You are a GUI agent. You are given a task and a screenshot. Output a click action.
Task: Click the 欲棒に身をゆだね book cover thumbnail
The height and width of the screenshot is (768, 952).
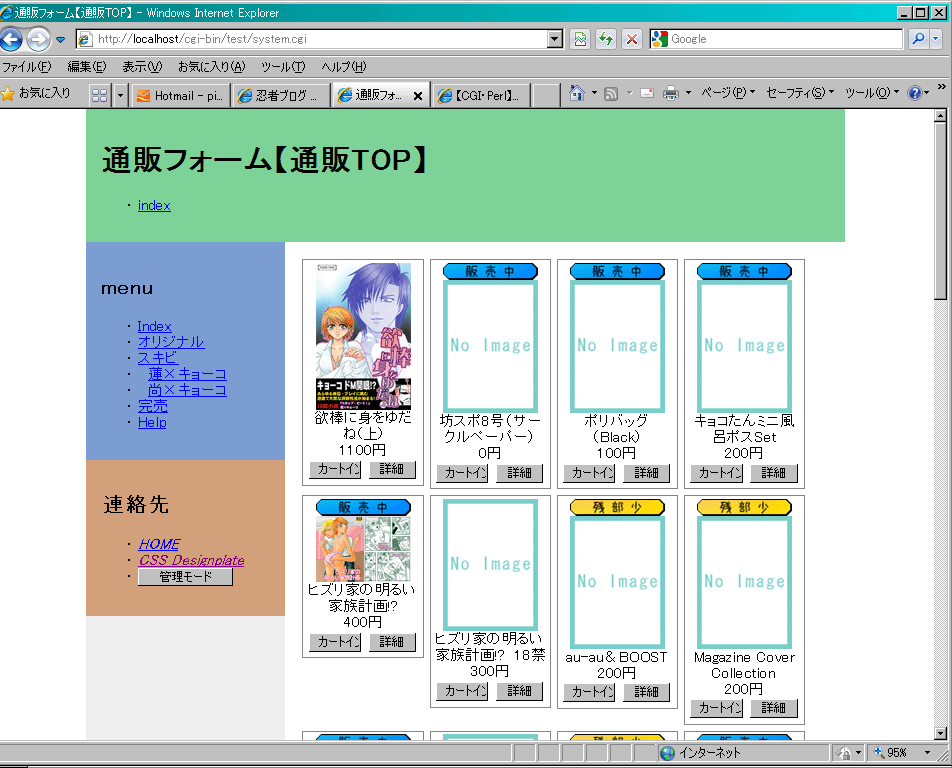coord(363,336)
